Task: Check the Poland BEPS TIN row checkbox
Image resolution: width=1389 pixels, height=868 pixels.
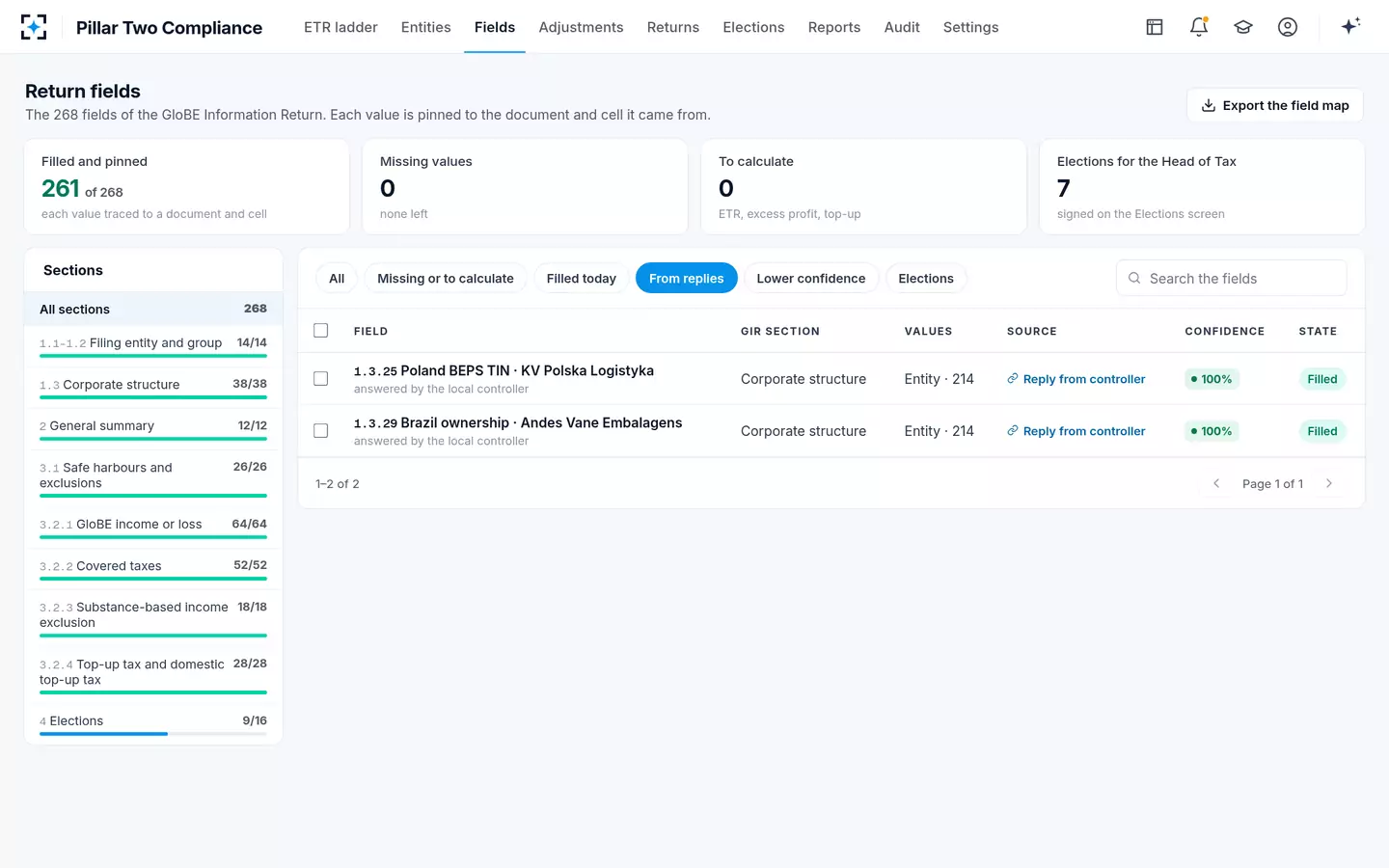Action: [x=321, y=379]
